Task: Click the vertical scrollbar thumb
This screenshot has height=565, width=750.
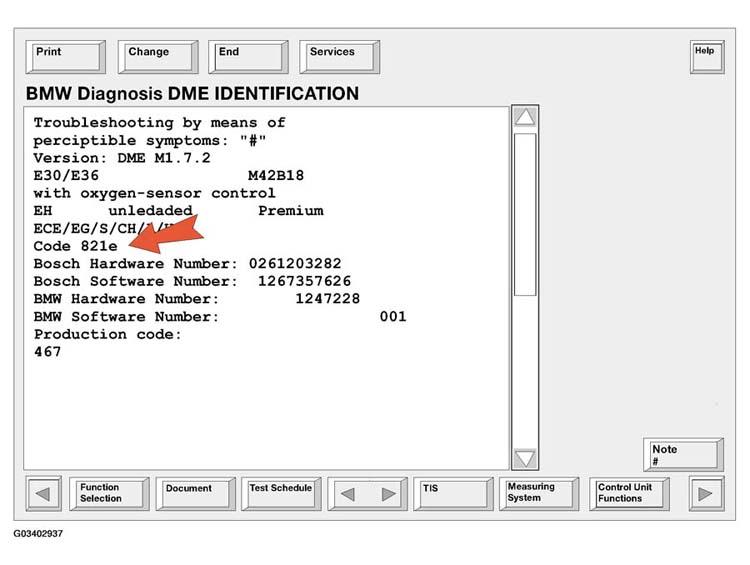Action: 525,215
